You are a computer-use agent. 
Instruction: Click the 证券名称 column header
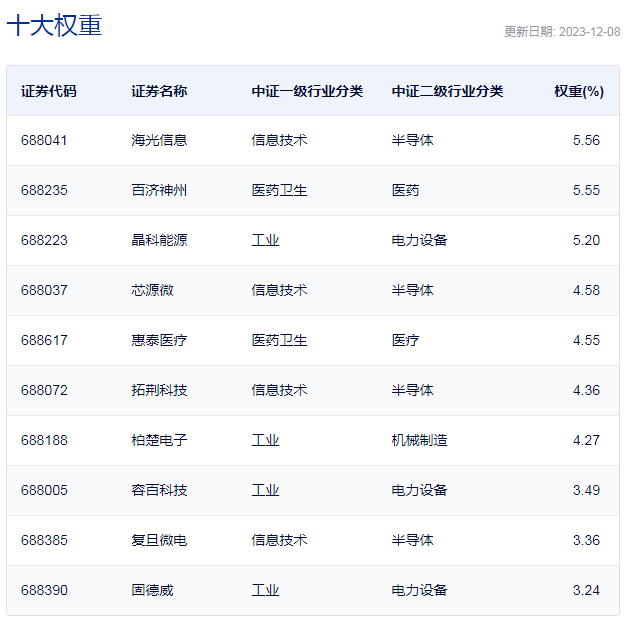tap(159, 91)
